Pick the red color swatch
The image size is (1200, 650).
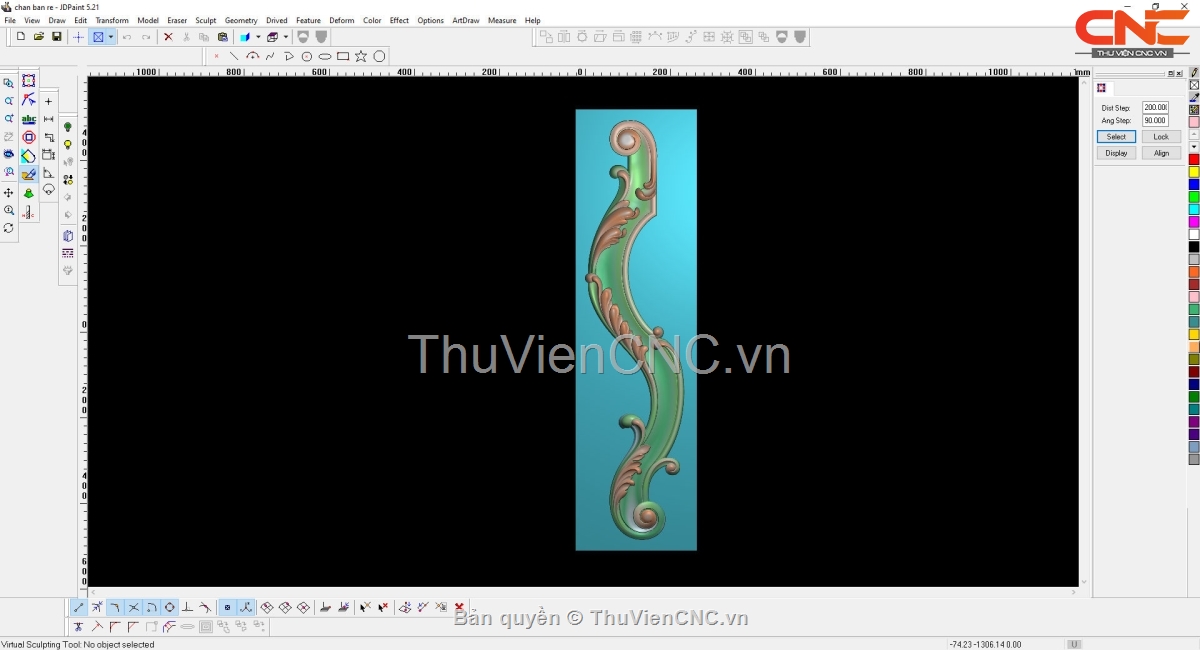click(1193, 160)
